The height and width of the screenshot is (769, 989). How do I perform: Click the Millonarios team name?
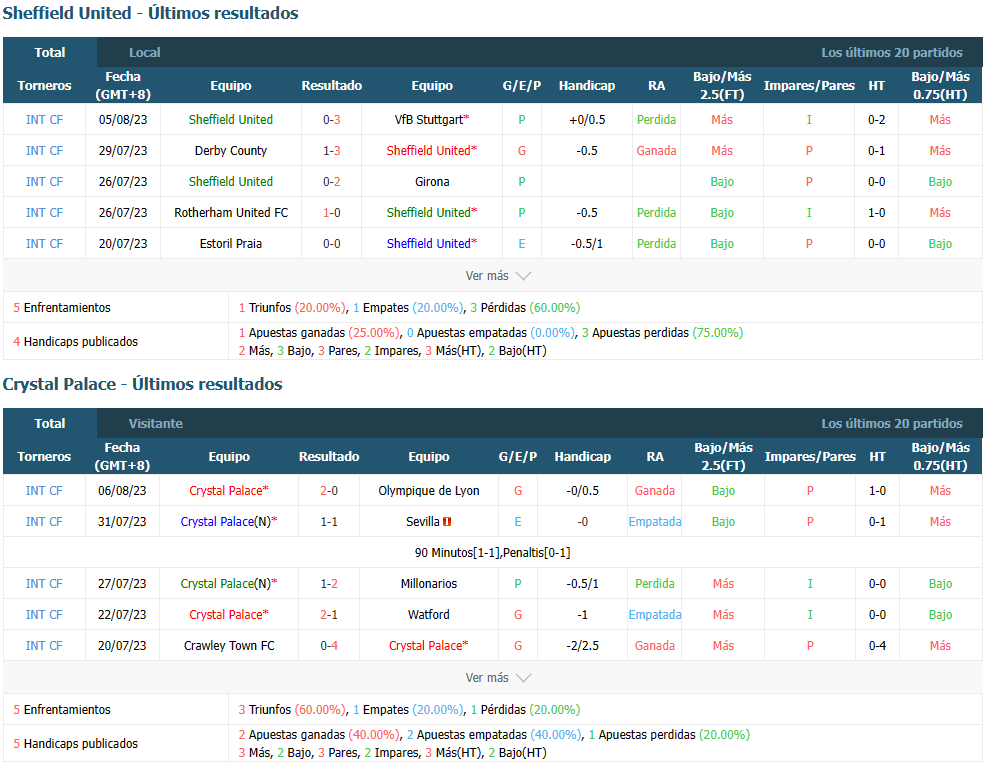[x=429, y=583]
